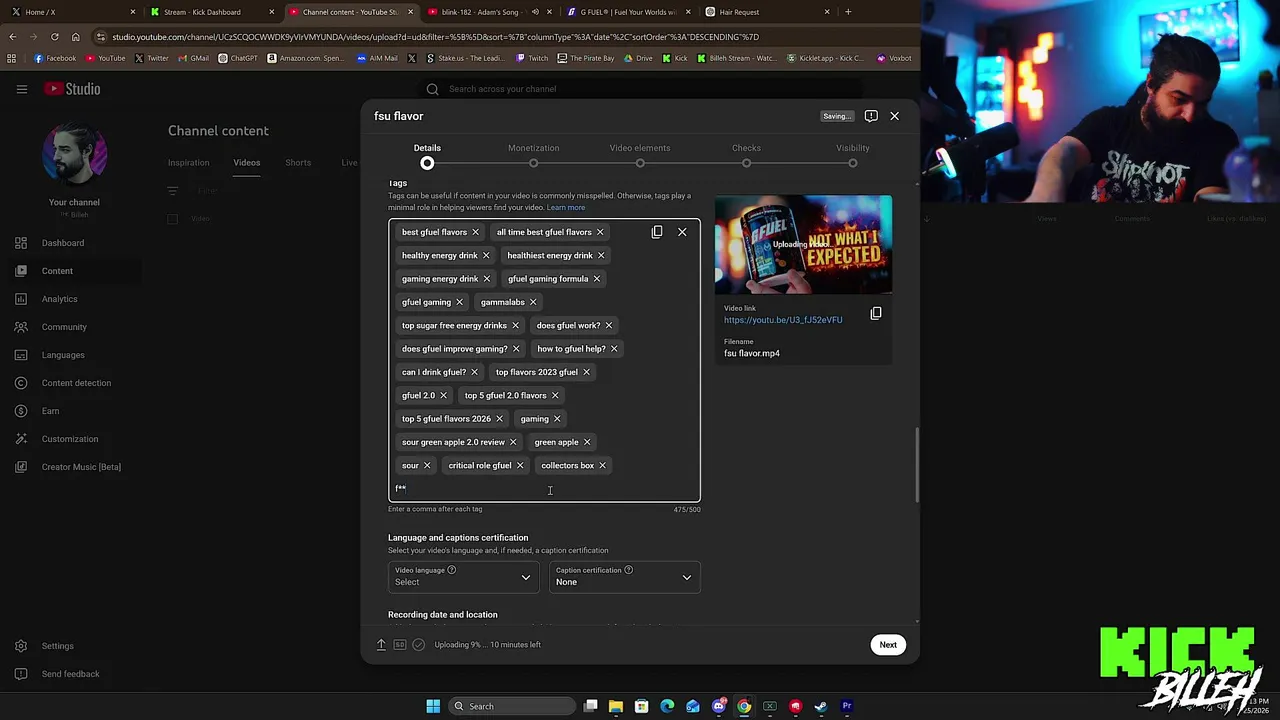
Task: Open a new browser tab
Action: tap(848, 12)
